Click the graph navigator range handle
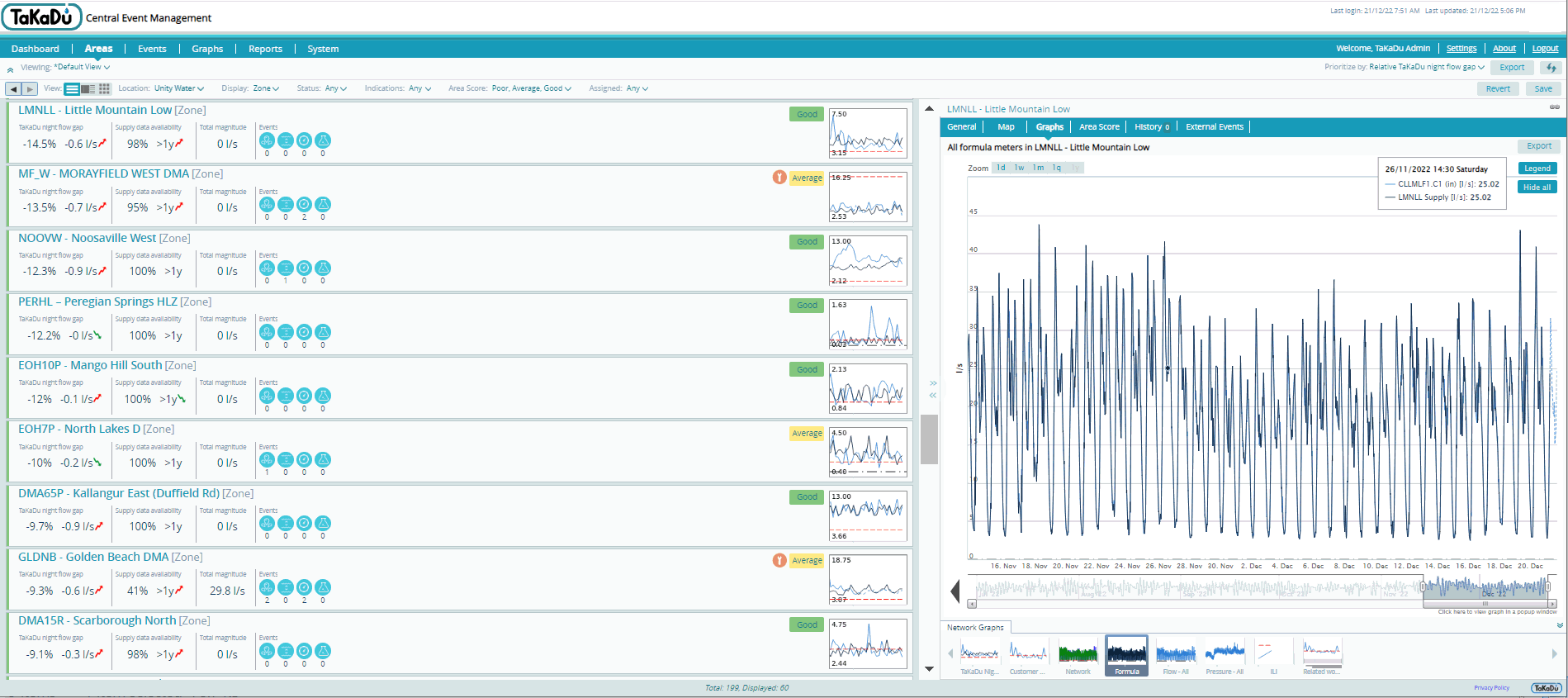The width and height of the screenshot is (1568, 698). [x=1424, y=586]
